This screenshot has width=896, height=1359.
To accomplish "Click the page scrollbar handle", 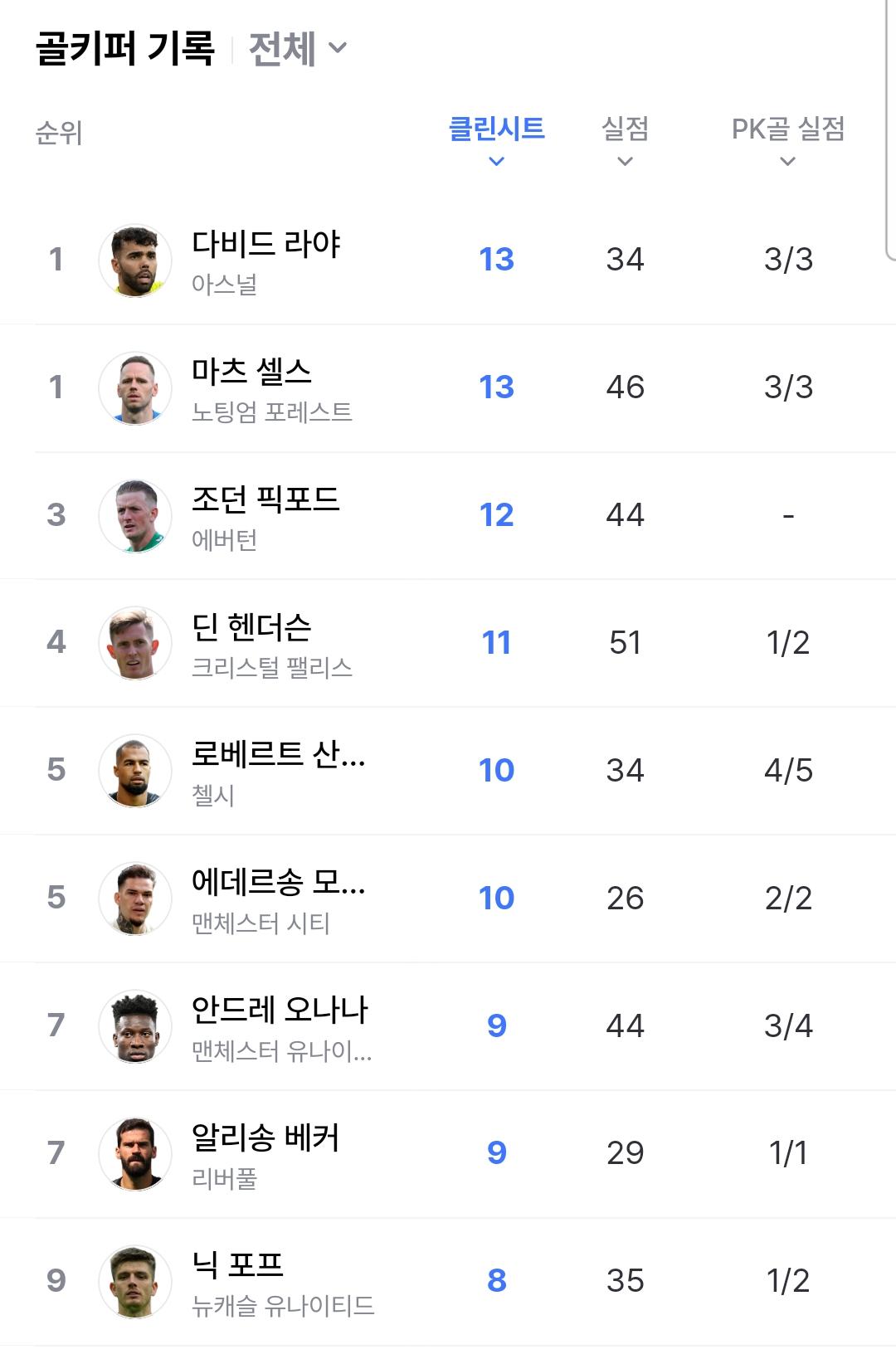I will (890, 130).
